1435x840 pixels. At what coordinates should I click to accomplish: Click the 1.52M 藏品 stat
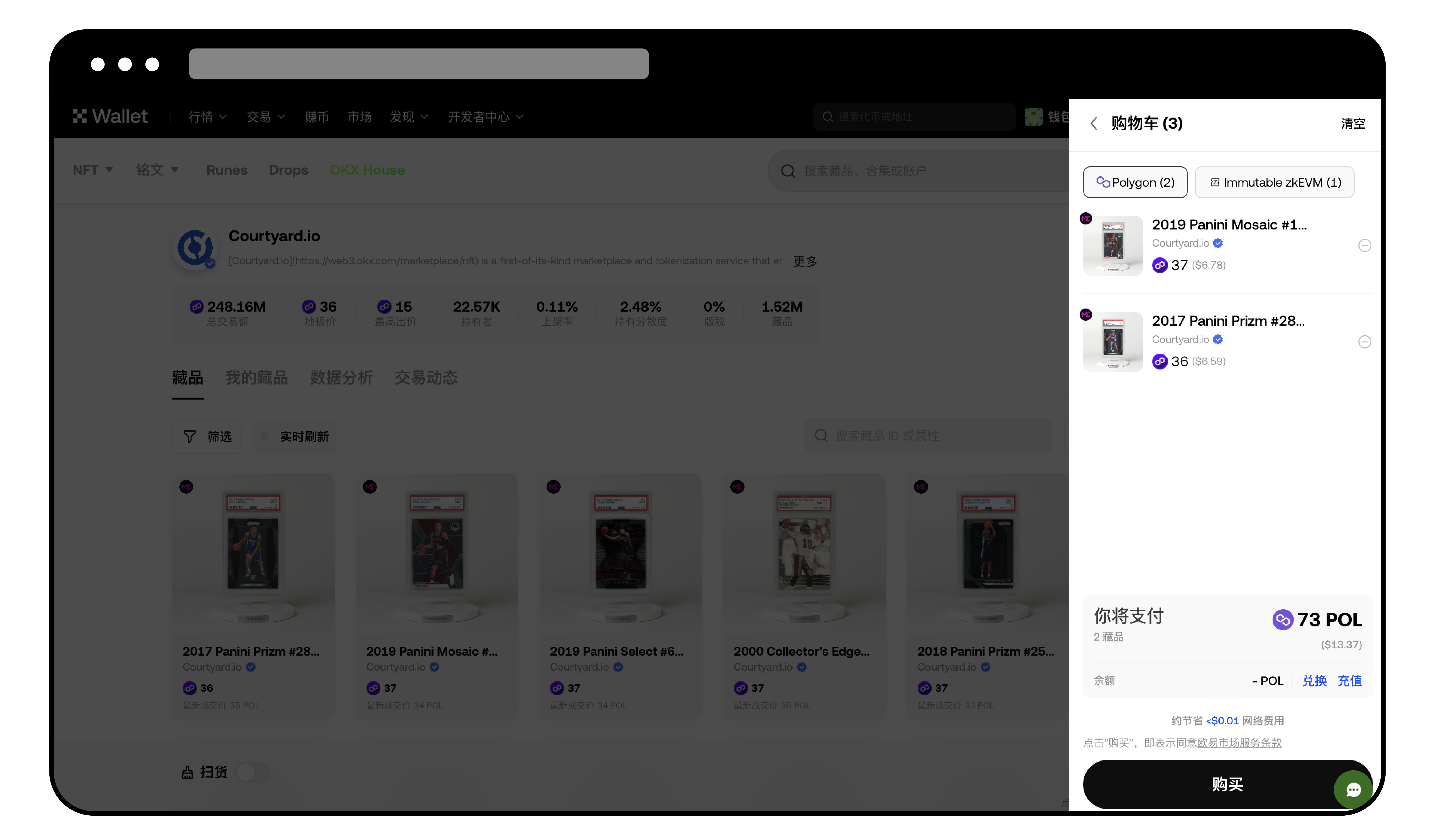coord(782,313)
